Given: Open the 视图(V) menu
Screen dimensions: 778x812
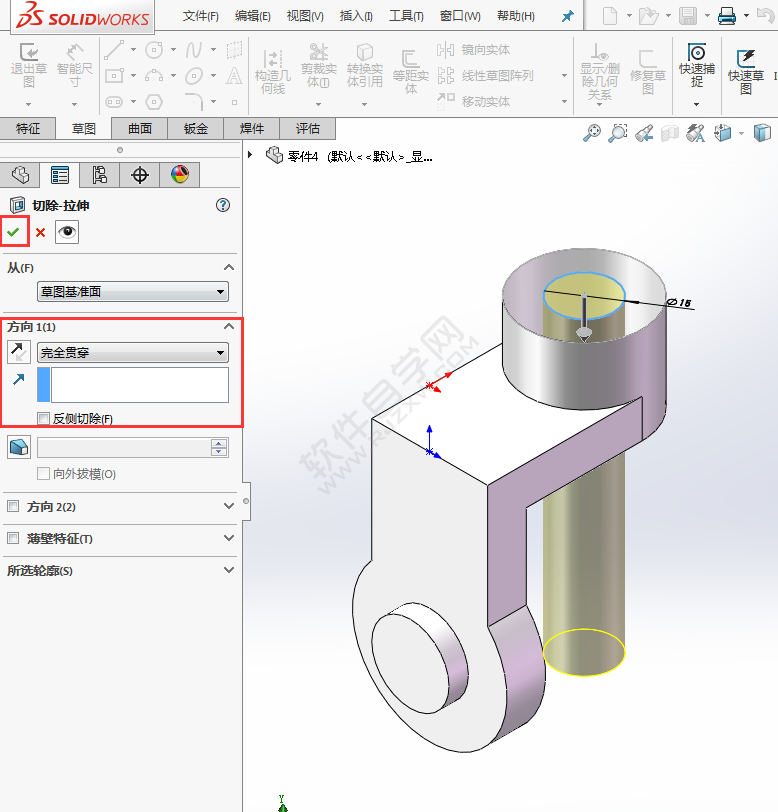Looking at the screenshot, I should [305, 16].
